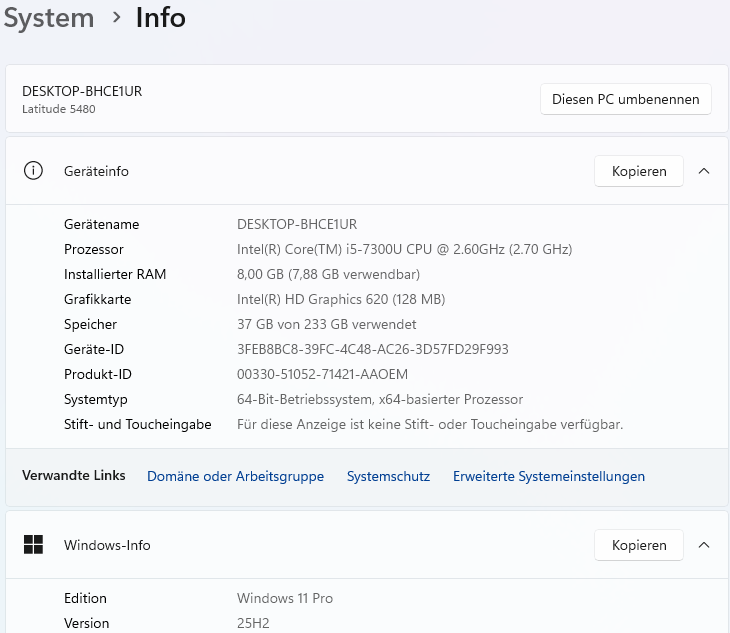Click the Windows-Info section heading
The width and height of the screenshot is (730, 633).
coord(107,545)
